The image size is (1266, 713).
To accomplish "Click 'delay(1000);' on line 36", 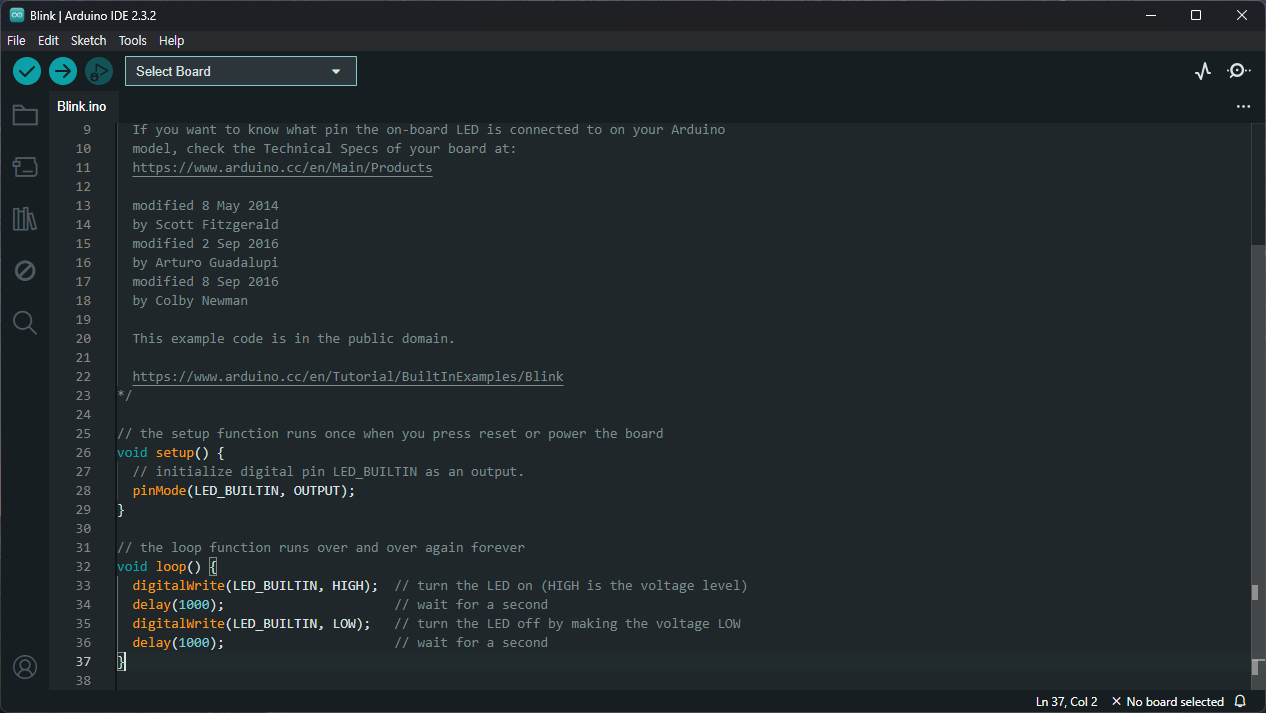I will [x=178, y=643].
